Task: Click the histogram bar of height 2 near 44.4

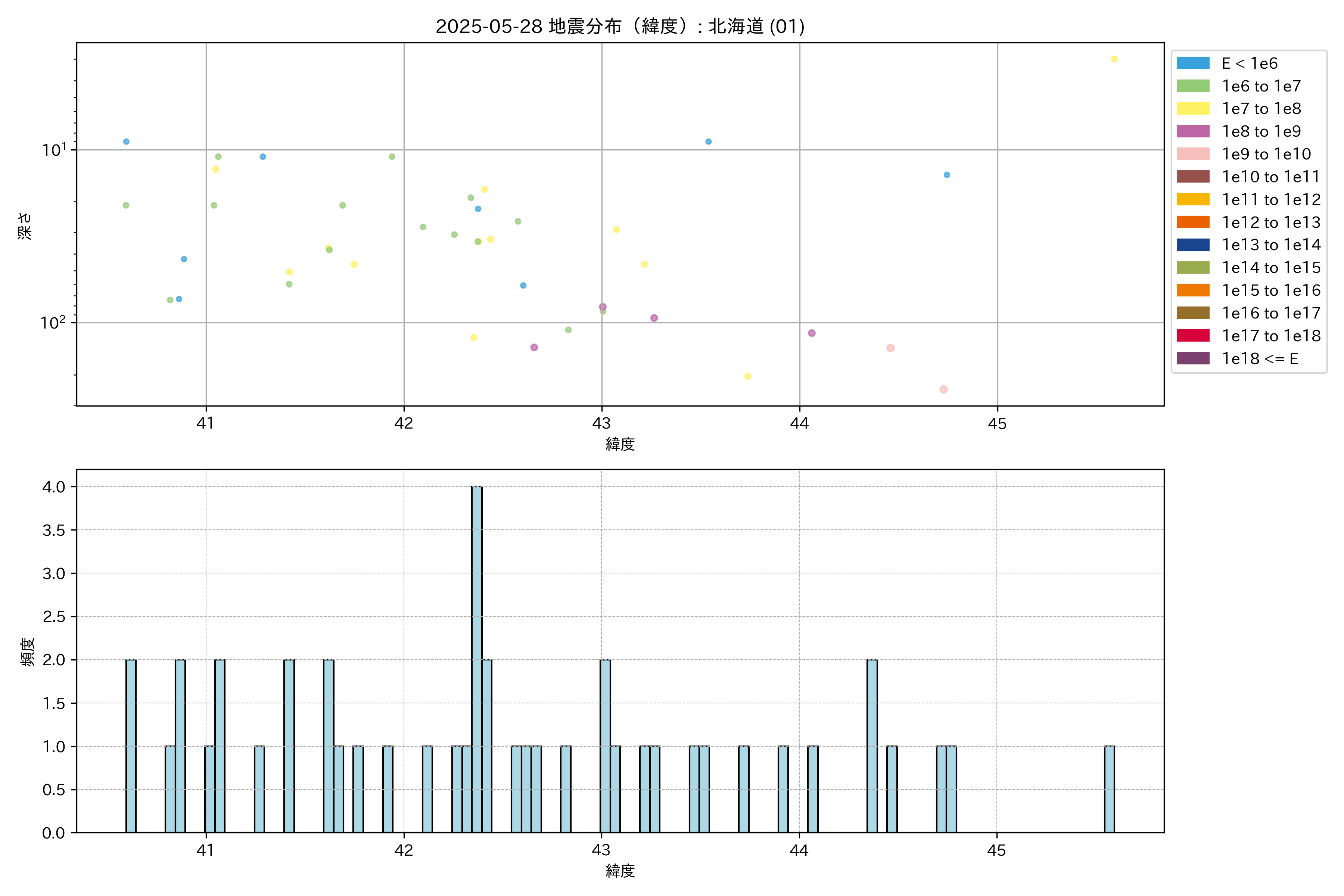Action: (872, 746)
